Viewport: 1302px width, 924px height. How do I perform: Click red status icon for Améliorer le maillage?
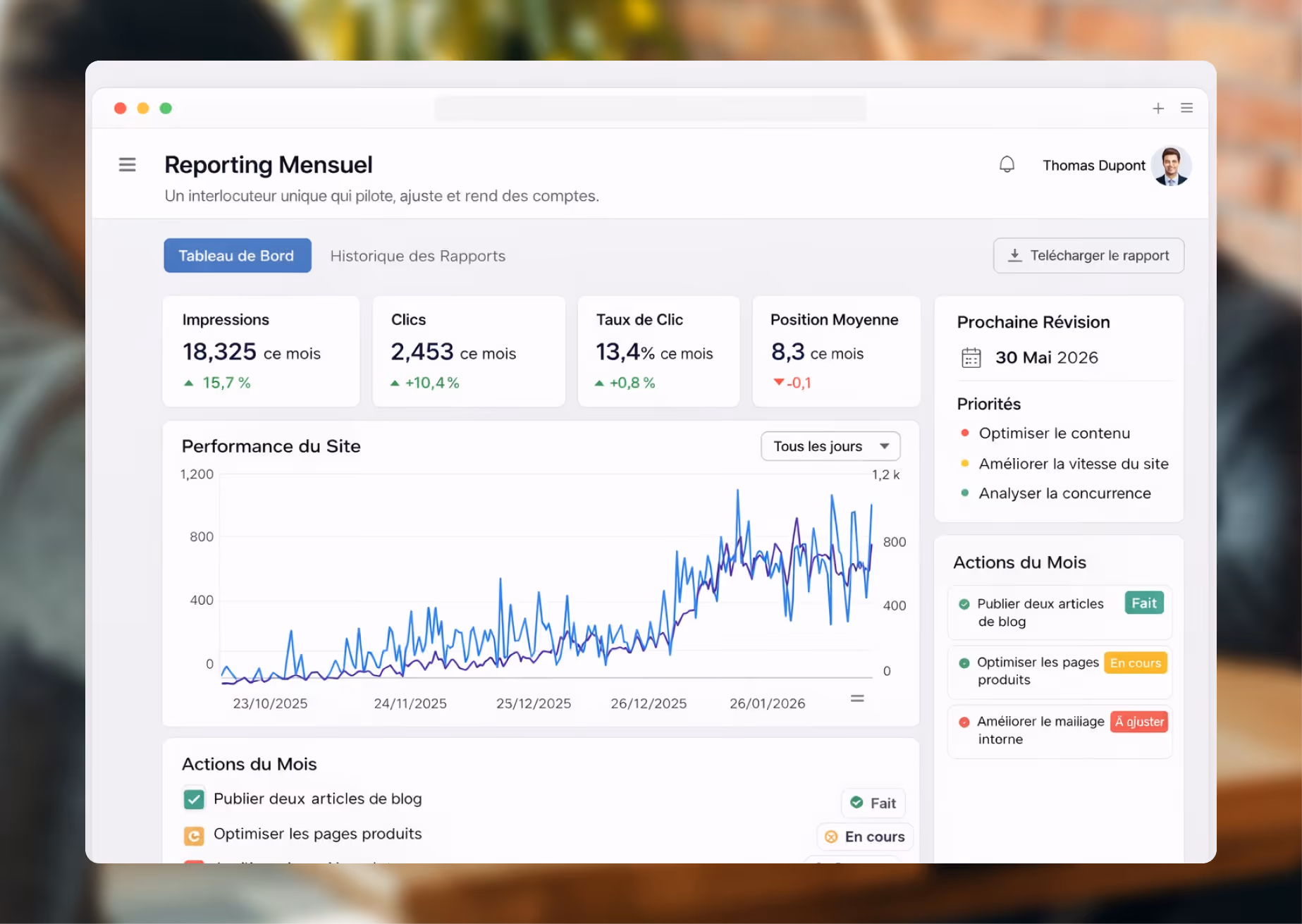click(x=964, y=722)
